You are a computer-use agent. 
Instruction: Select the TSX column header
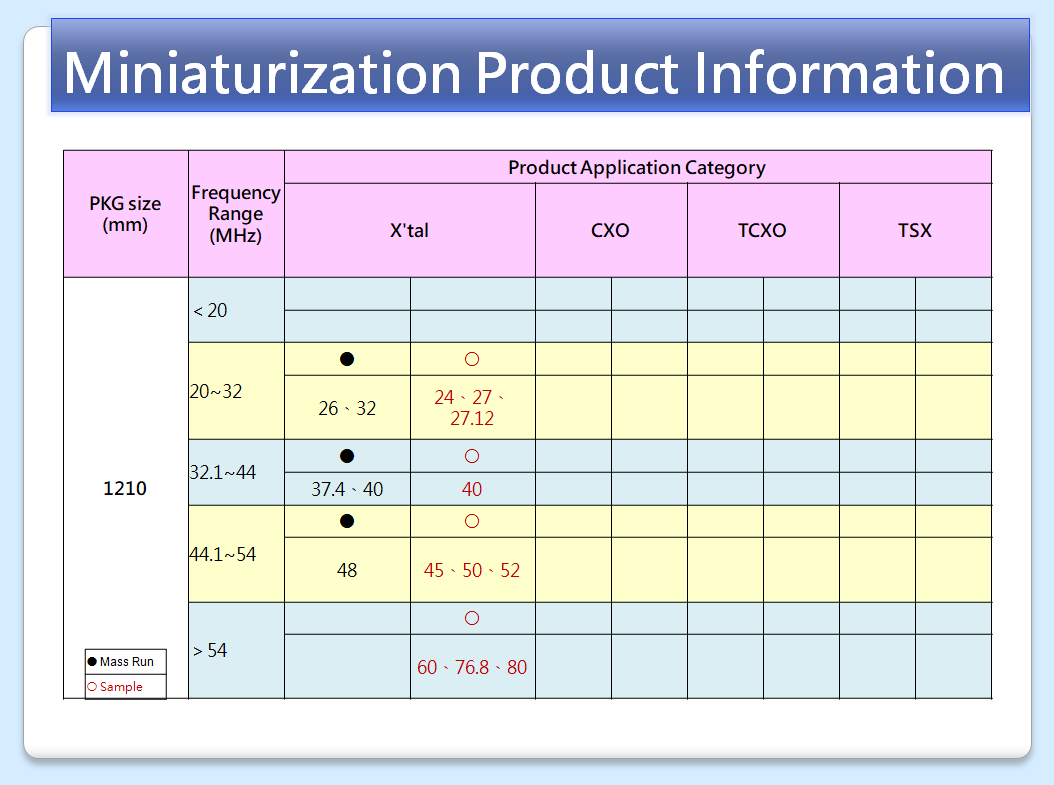click(914, 230)
